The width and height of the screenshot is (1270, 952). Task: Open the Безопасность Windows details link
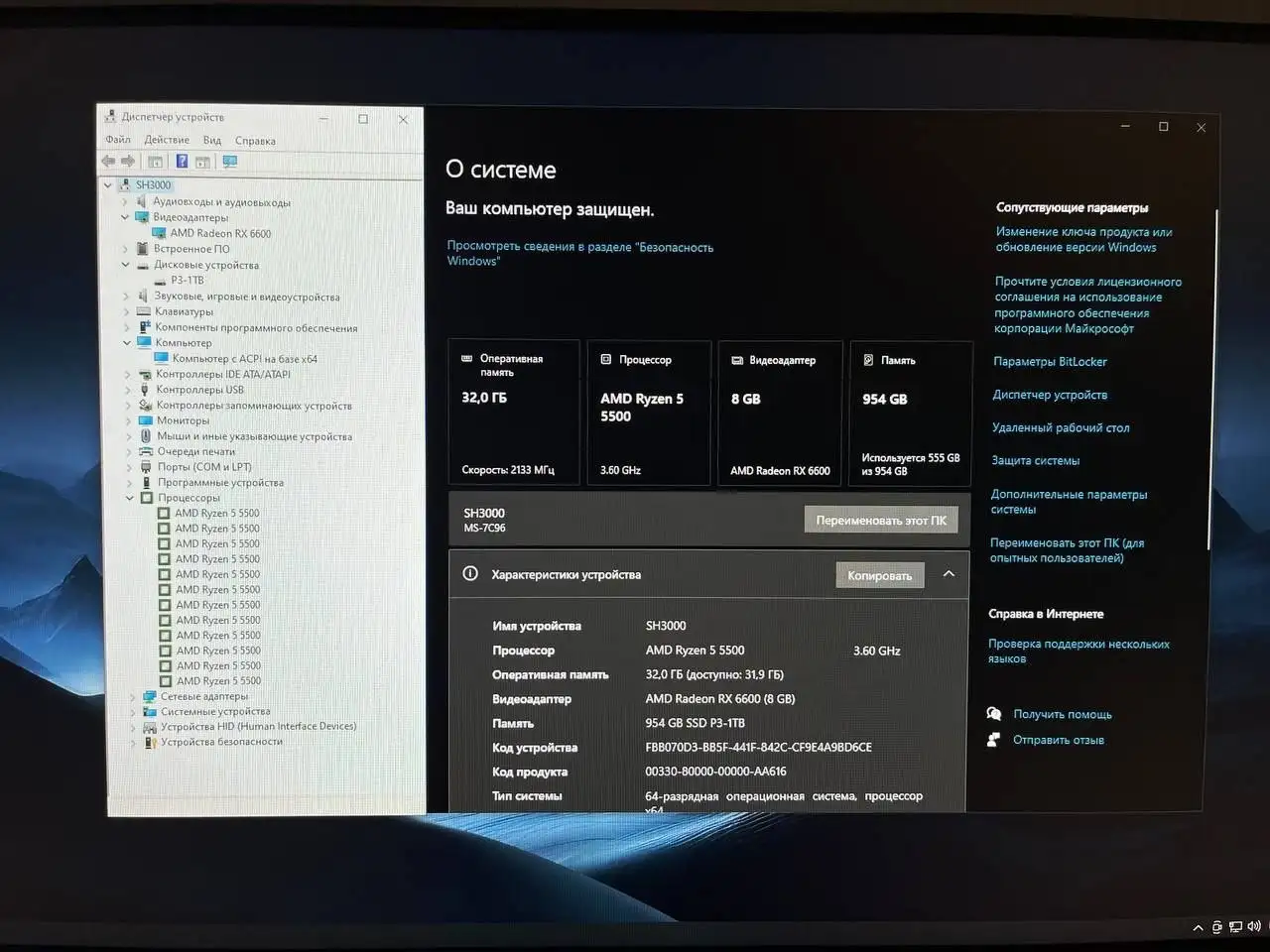580,254
